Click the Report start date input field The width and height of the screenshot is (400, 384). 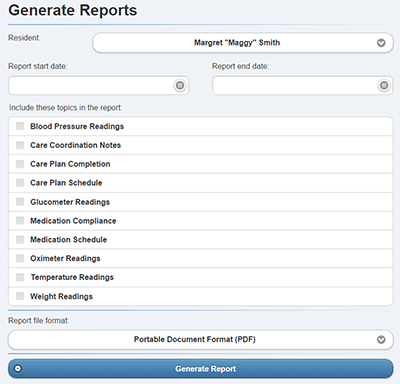[99, 85]
